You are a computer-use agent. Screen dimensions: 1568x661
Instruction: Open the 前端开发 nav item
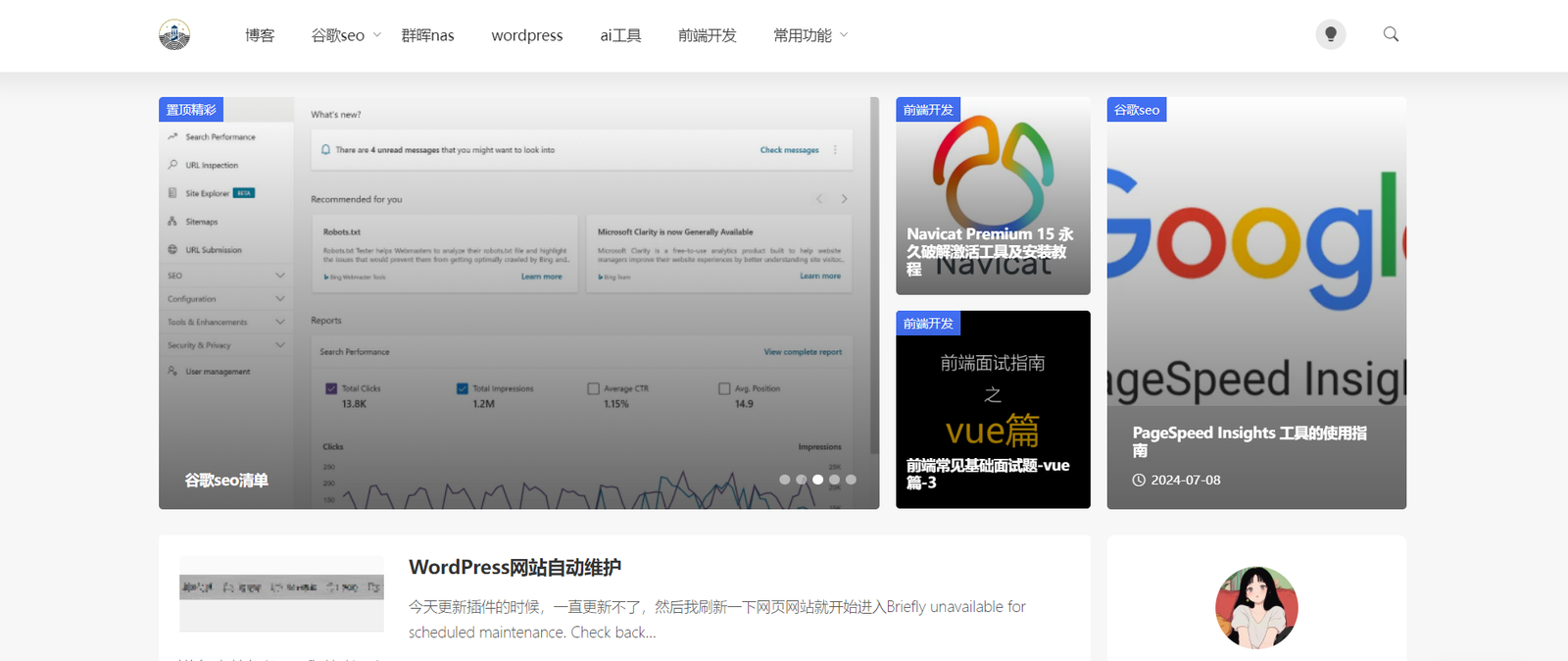(708, 35)
